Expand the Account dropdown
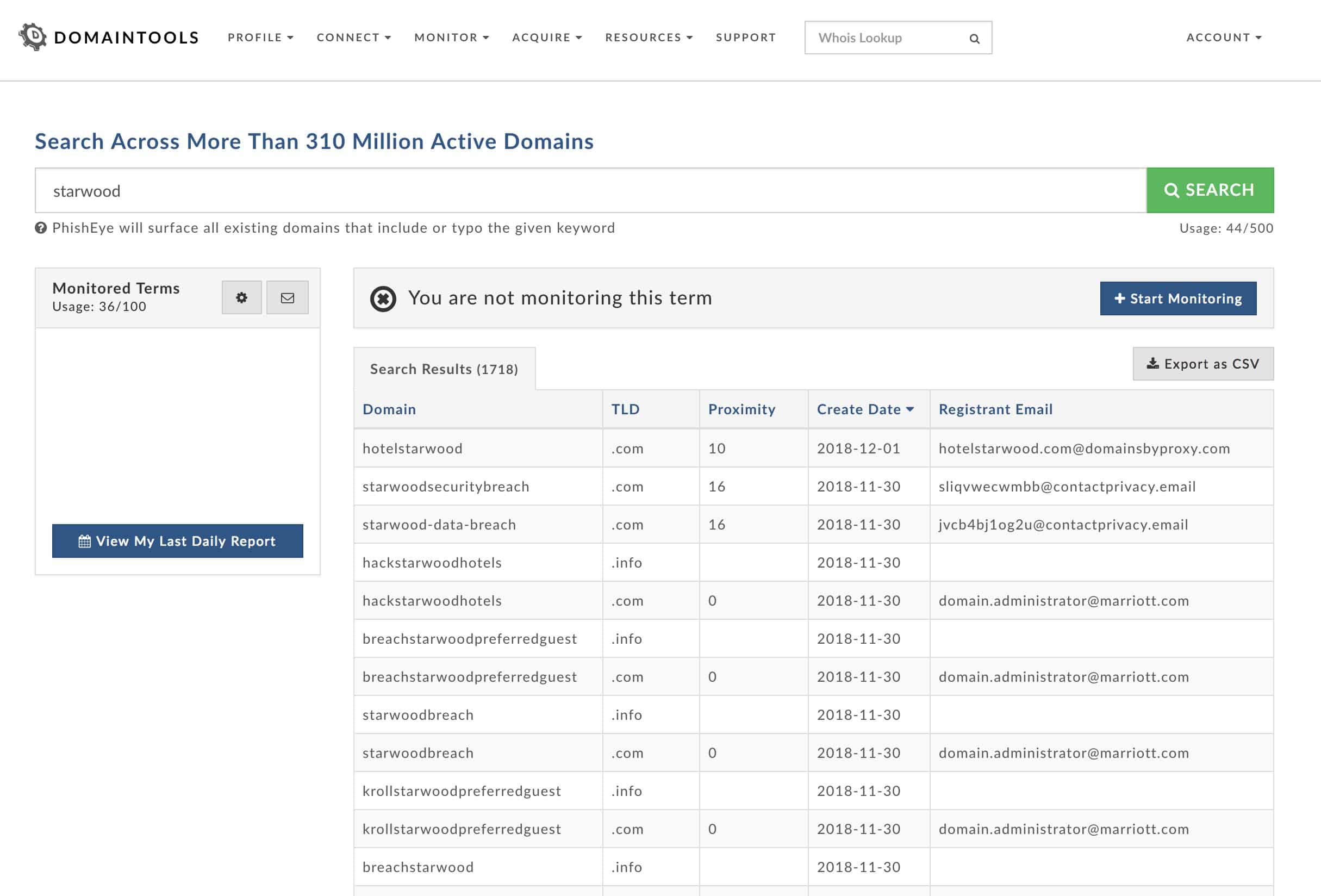This screenshot has width=1321, height=896. (x=1223, y=38)
